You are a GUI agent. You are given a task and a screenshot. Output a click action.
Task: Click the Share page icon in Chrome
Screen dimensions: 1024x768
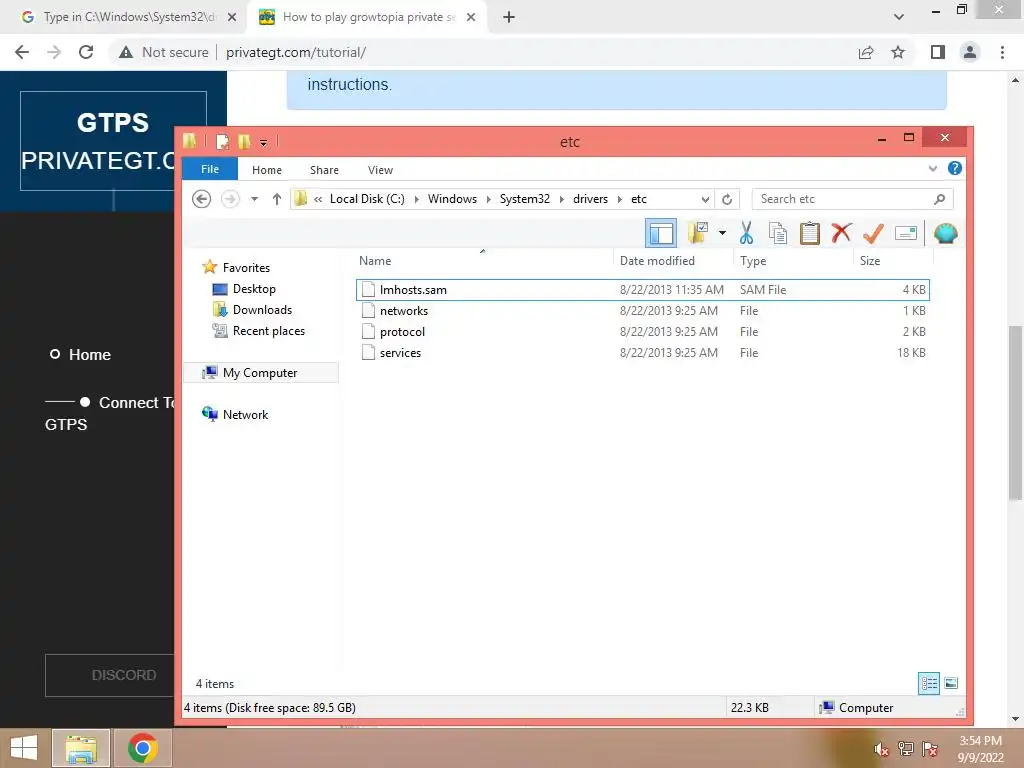tap(866, 52)
